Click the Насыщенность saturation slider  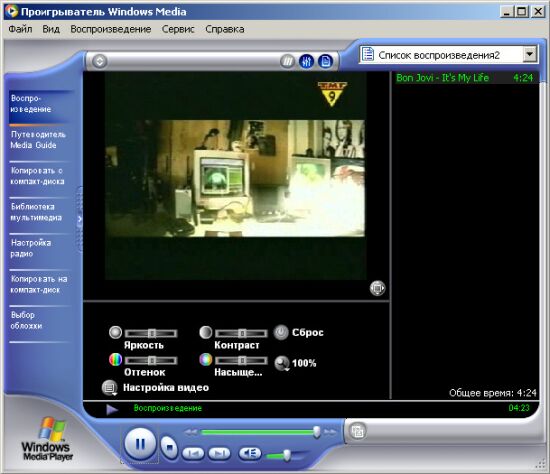[241, 360]
